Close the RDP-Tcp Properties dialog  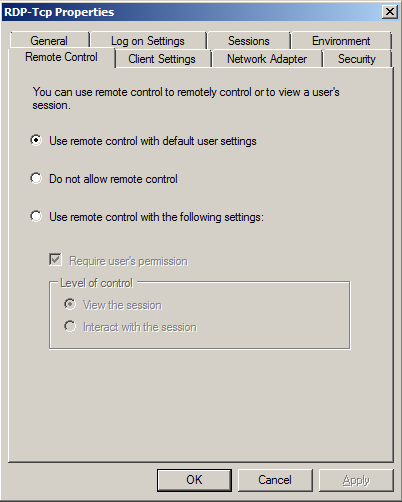pos(390,12)
